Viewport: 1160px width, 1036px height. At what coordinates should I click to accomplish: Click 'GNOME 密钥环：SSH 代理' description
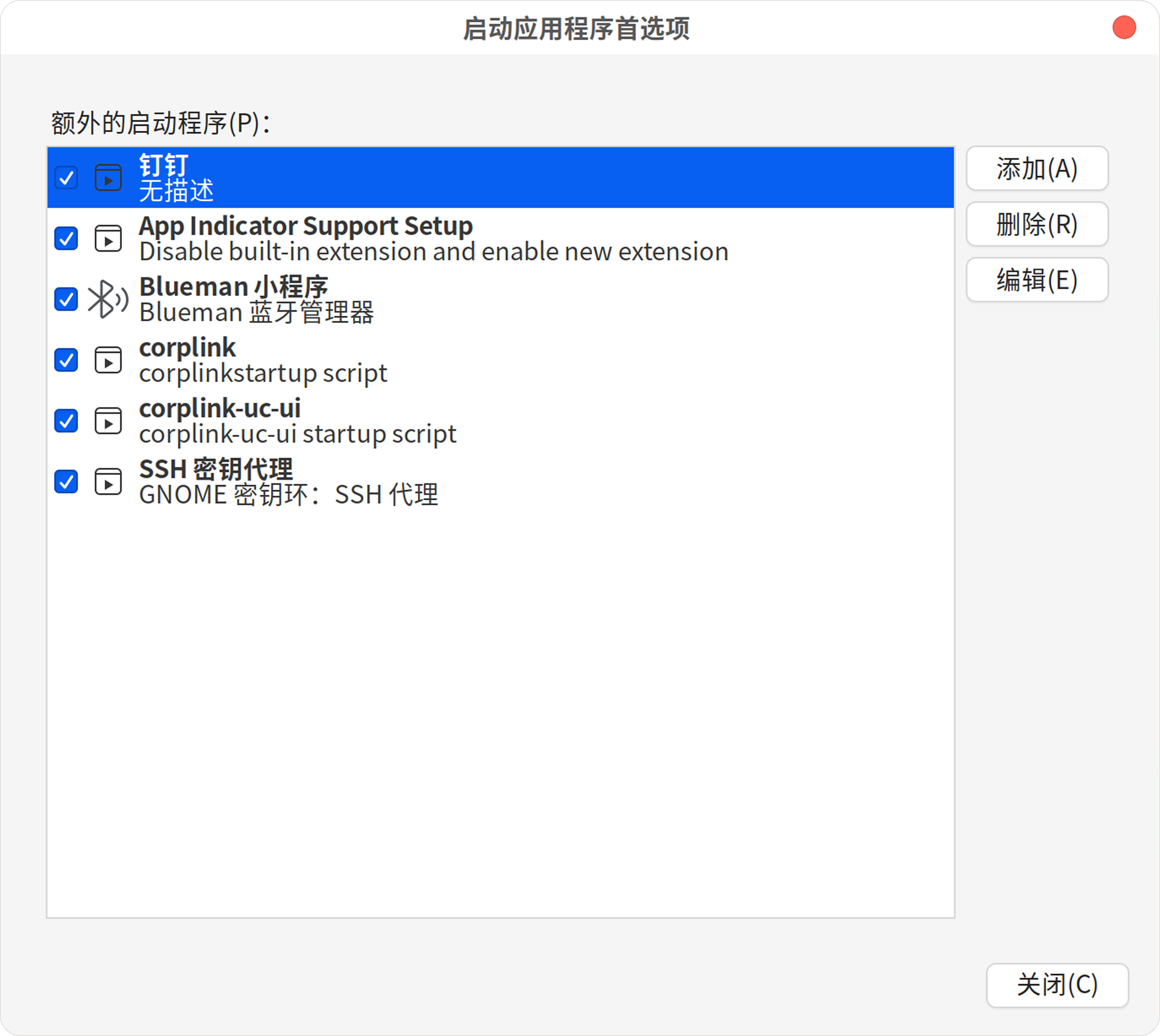289,495
